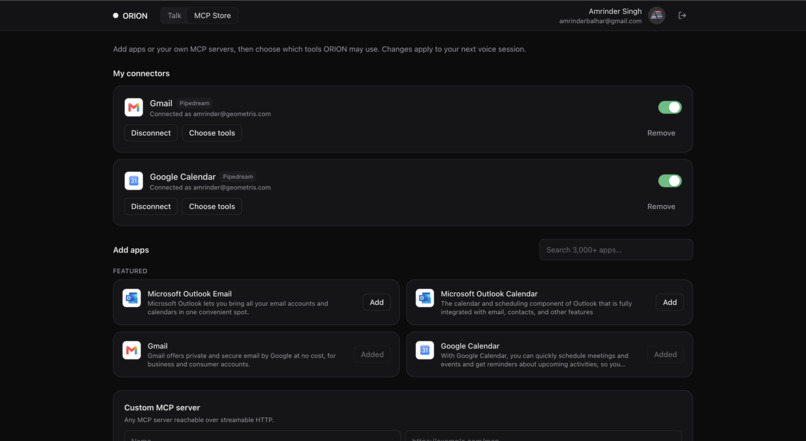Click the Pipedream badge next to Google Calendar

point(238,177)
